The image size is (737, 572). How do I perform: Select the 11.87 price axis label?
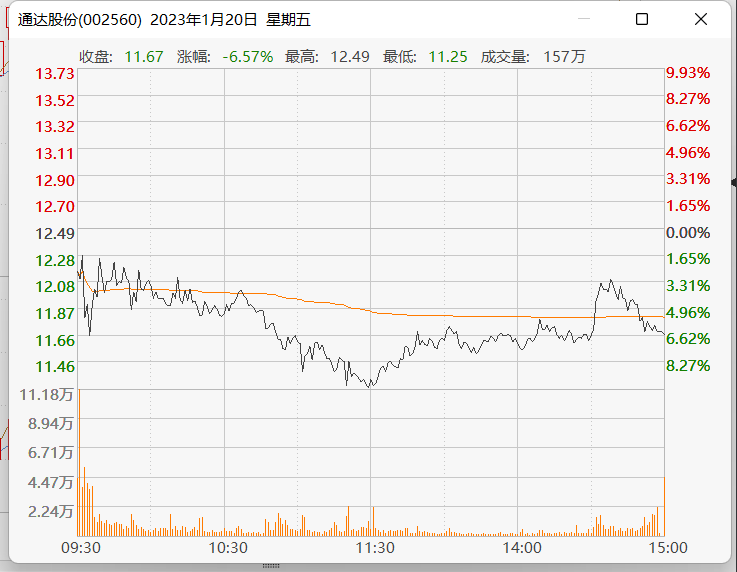[55, 313]
